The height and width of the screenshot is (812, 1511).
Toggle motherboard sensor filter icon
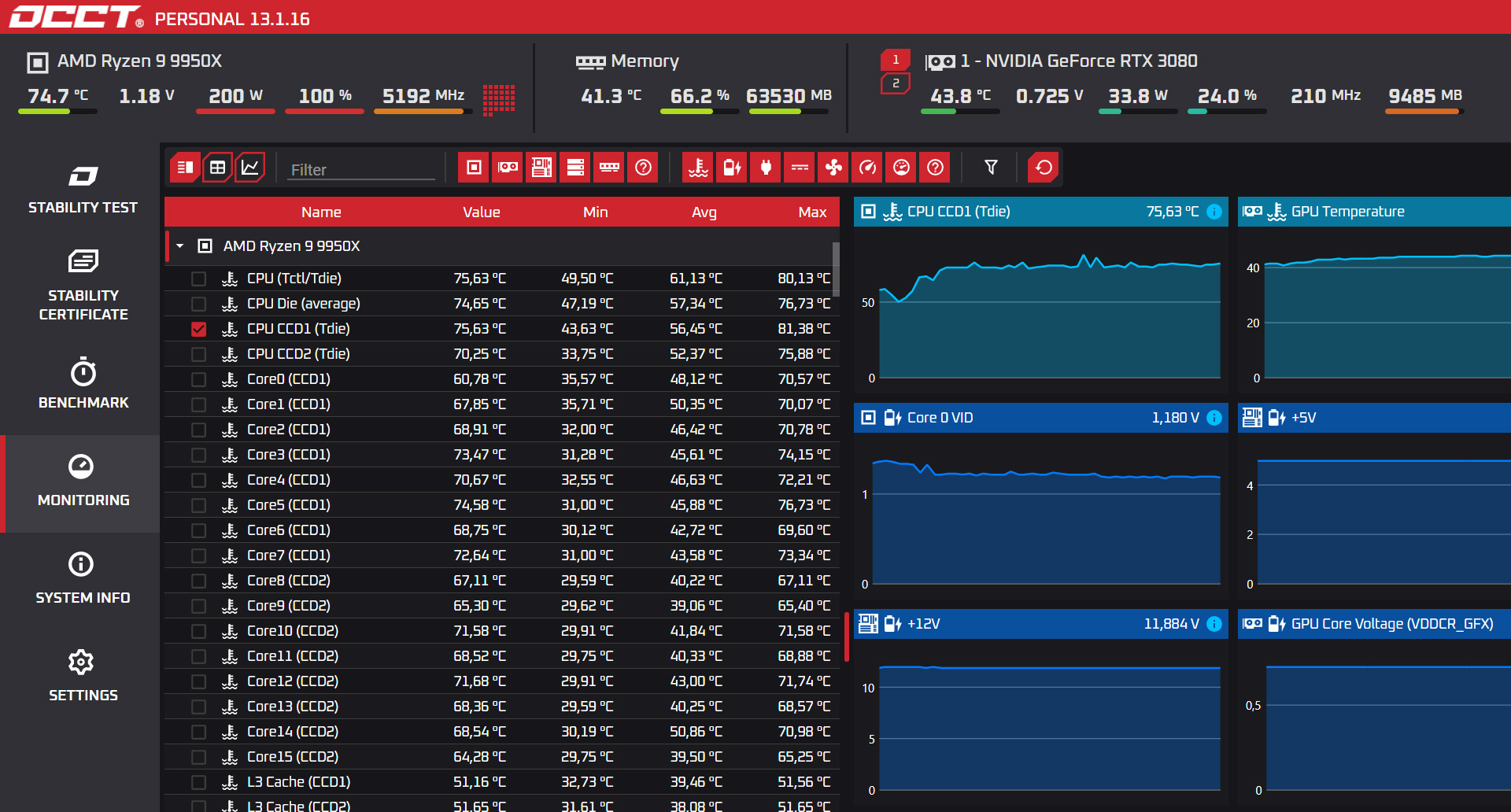[541, 167]
